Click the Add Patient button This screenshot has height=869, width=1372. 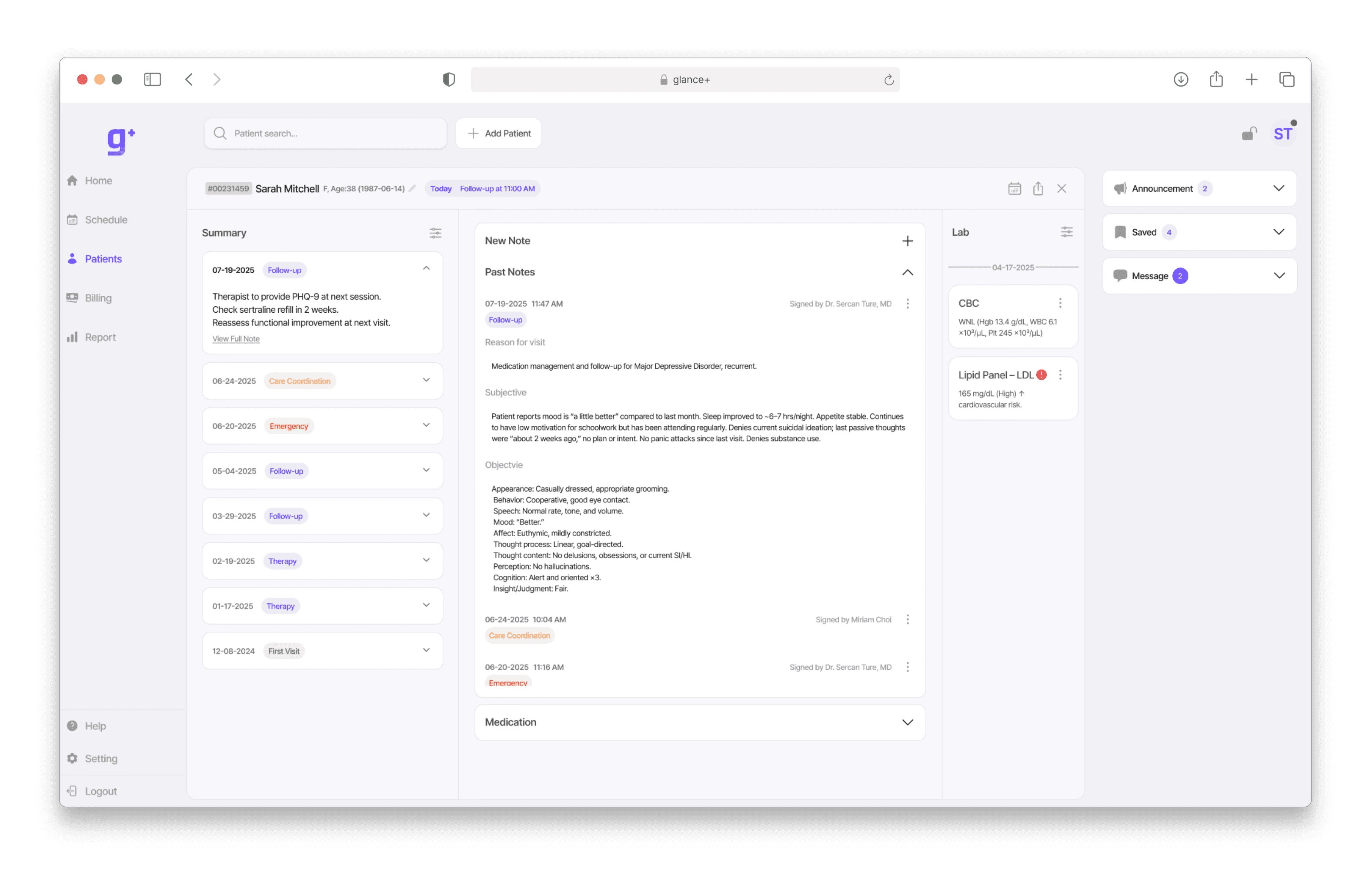point(498,134)
